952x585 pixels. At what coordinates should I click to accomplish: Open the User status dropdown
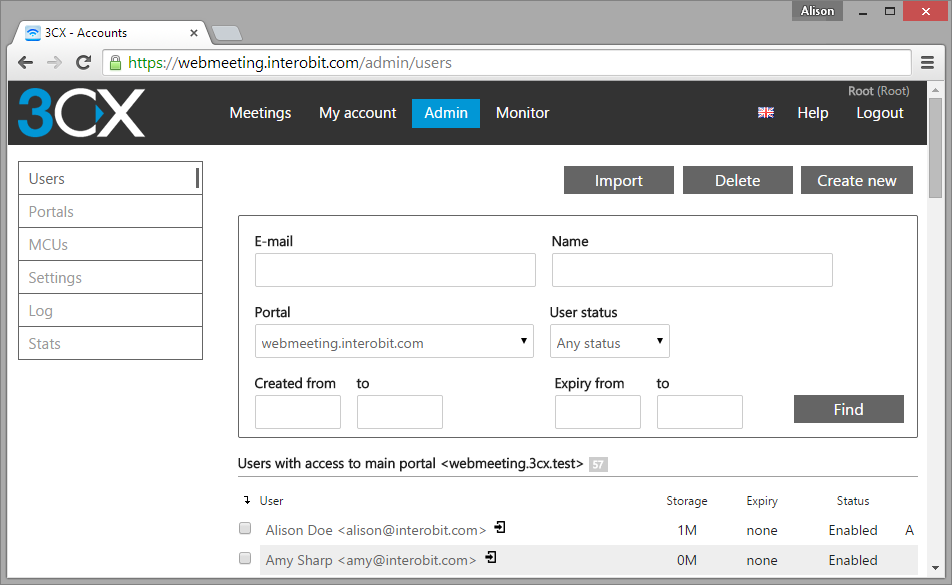tap(610, 341)
